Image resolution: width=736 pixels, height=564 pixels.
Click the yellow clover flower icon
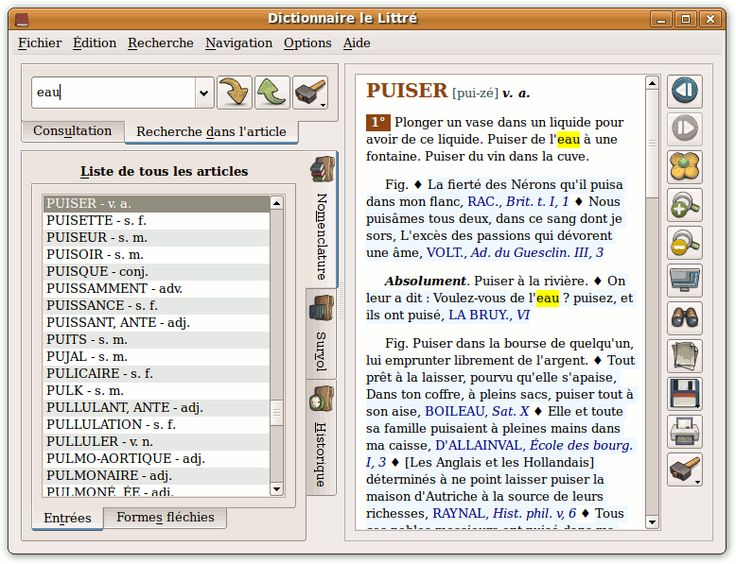point(685,167)
